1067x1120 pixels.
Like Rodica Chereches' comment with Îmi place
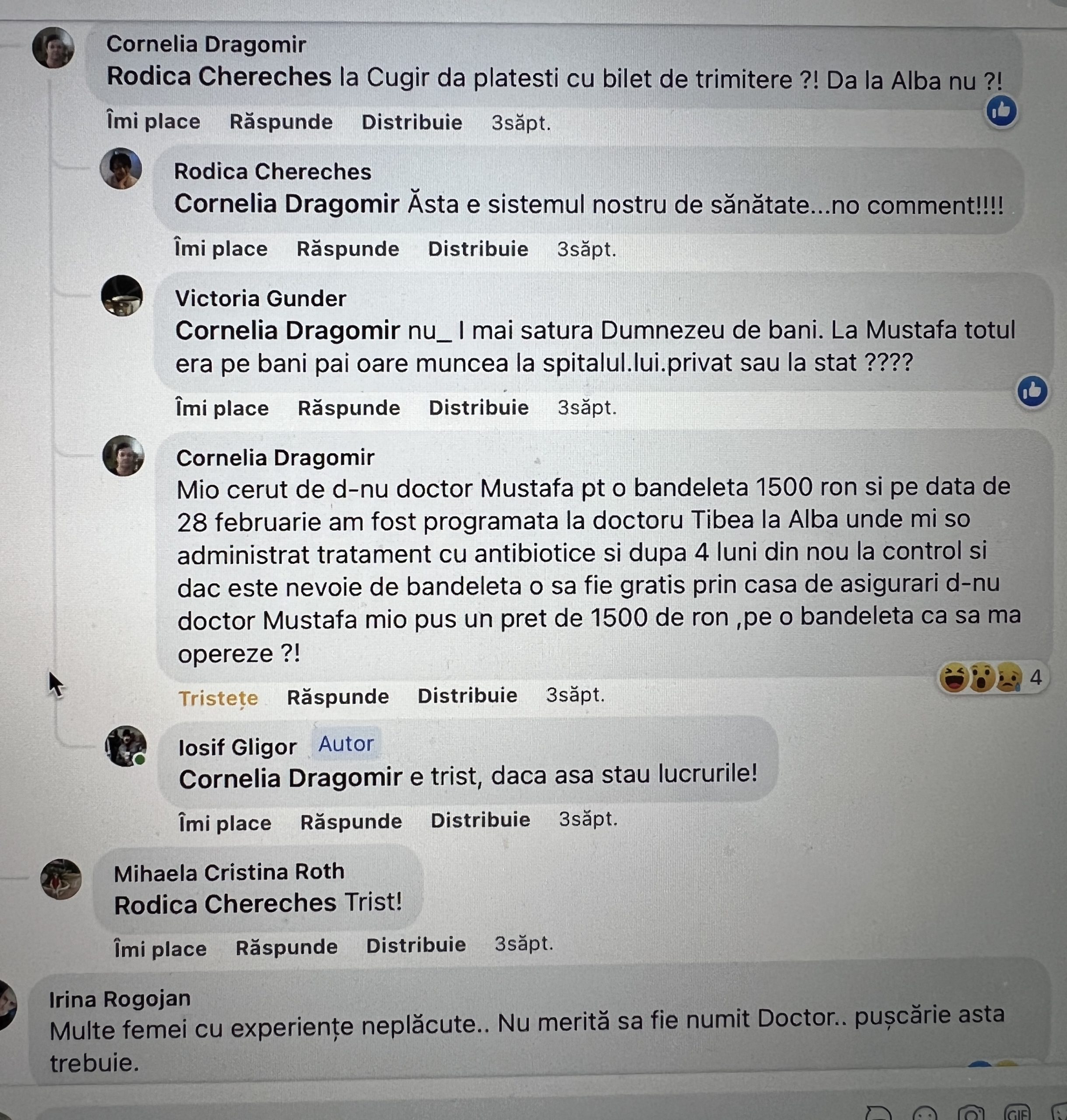coord(220,249)
